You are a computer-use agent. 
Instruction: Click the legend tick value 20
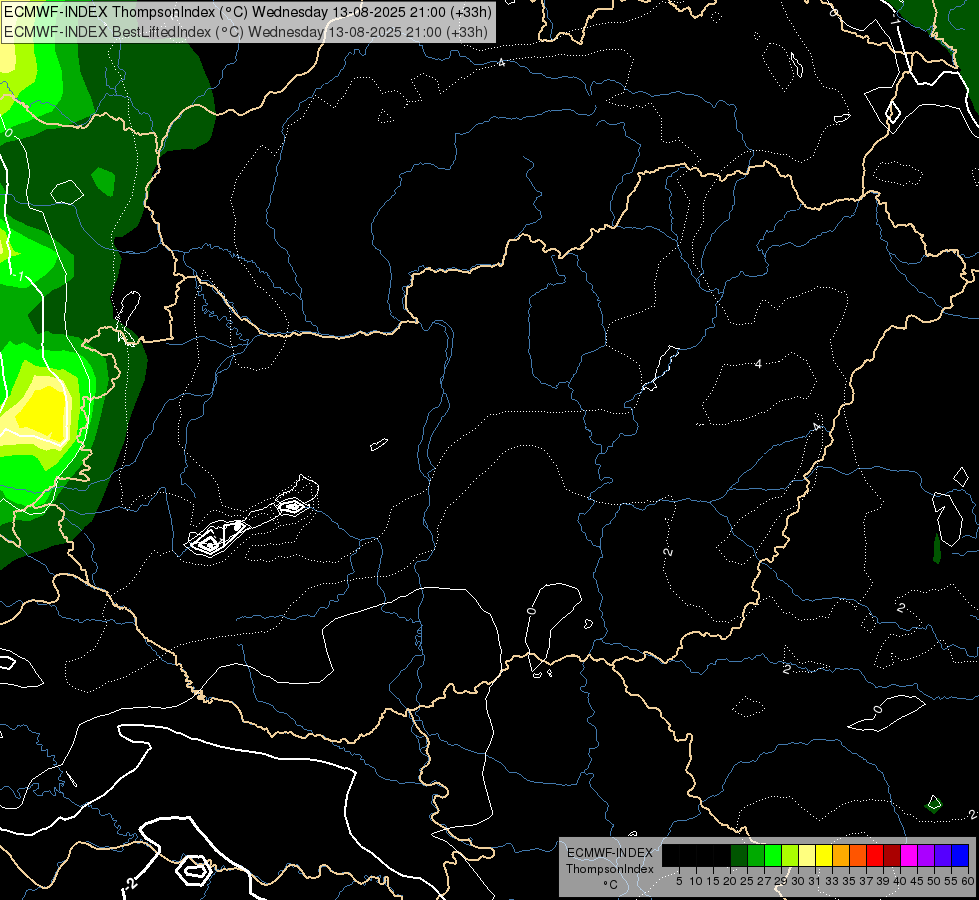730,881
